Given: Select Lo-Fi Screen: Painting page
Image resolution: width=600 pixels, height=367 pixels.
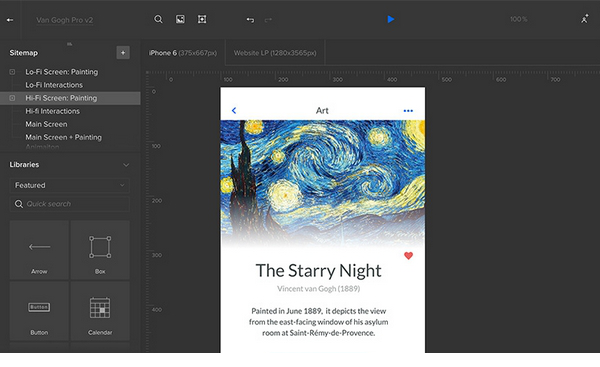Looking at the screenshot, I should tap(62, 72).
